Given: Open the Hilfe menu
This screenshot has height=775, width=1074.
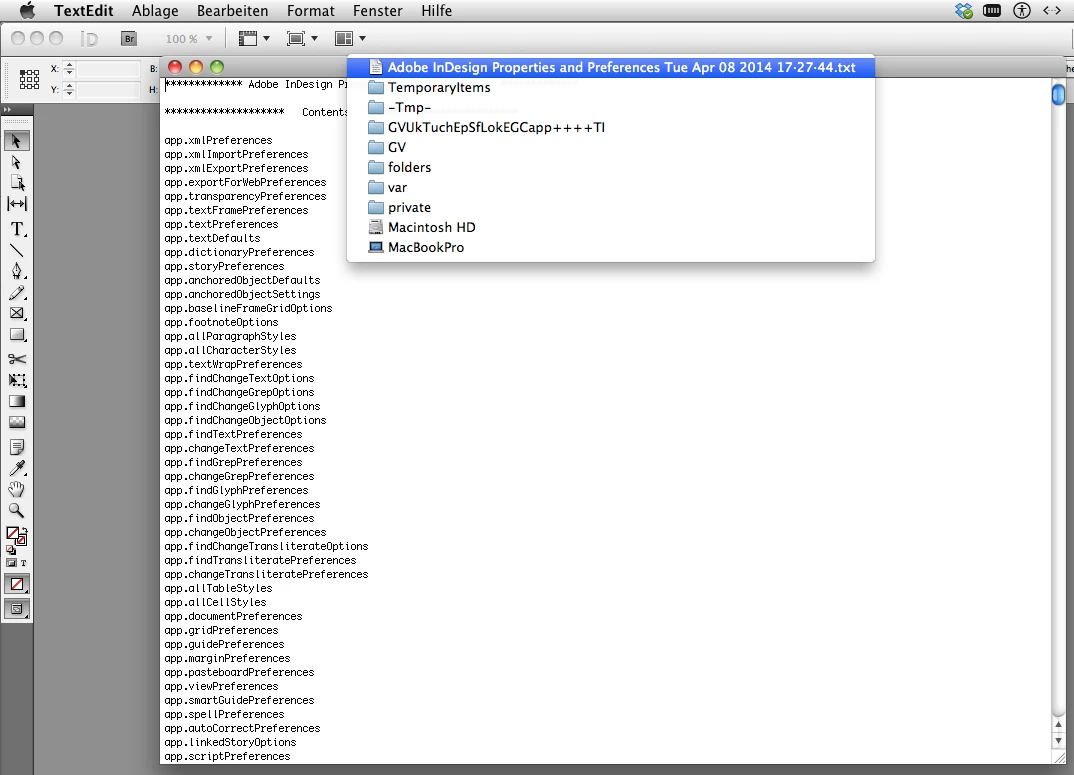Looking at the screenshot, I should pos(436,11).
